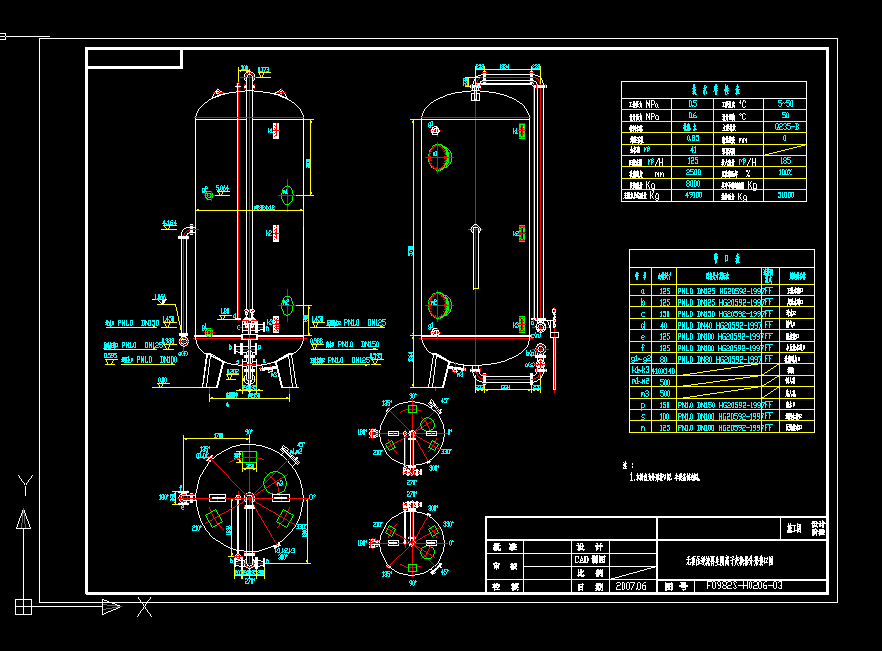Select the date value 2007.06 in title block
Screen dimensions: 882x651
click(631, 586)
